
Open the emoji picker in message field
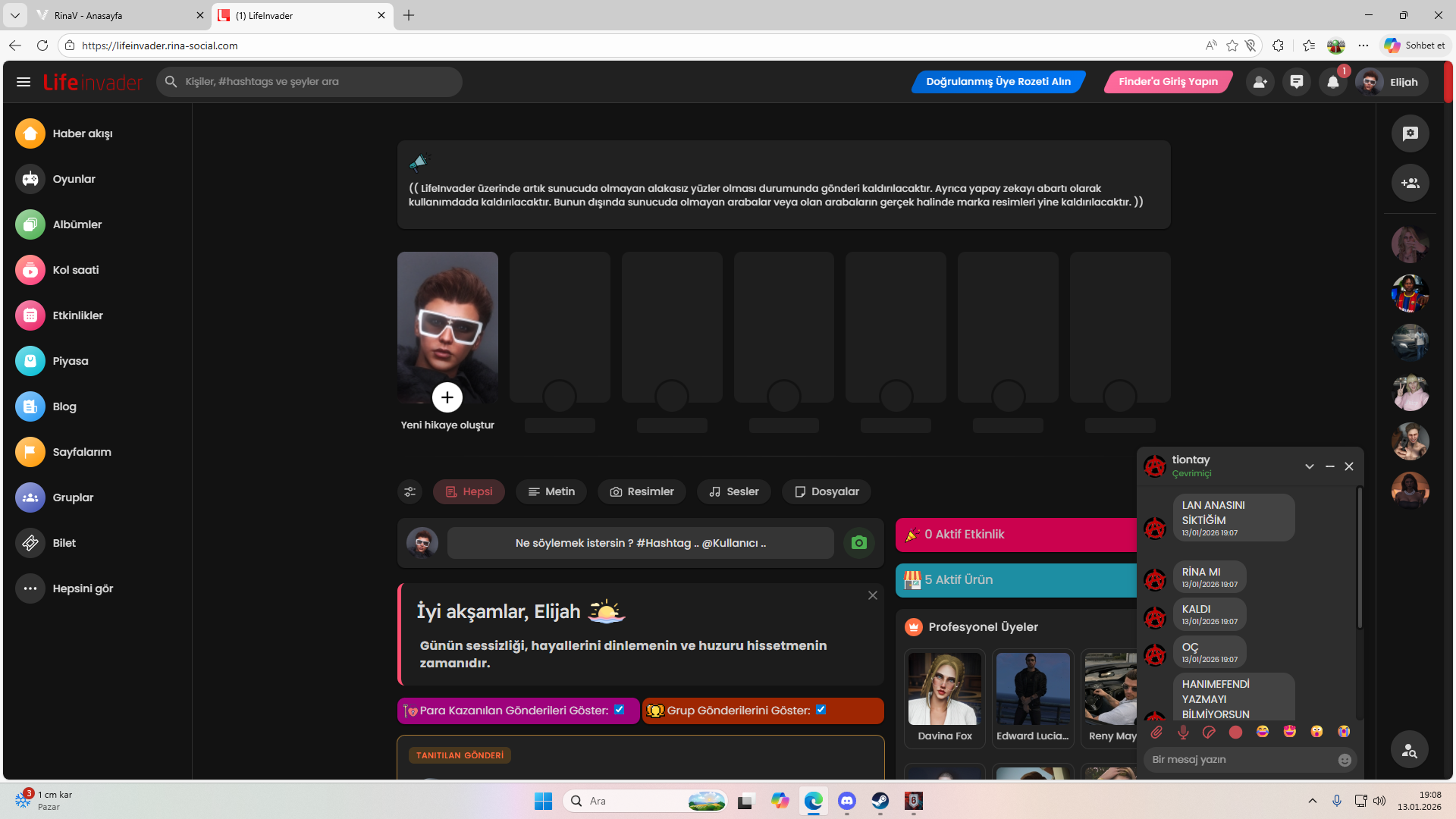click(x=1345, y=760)
